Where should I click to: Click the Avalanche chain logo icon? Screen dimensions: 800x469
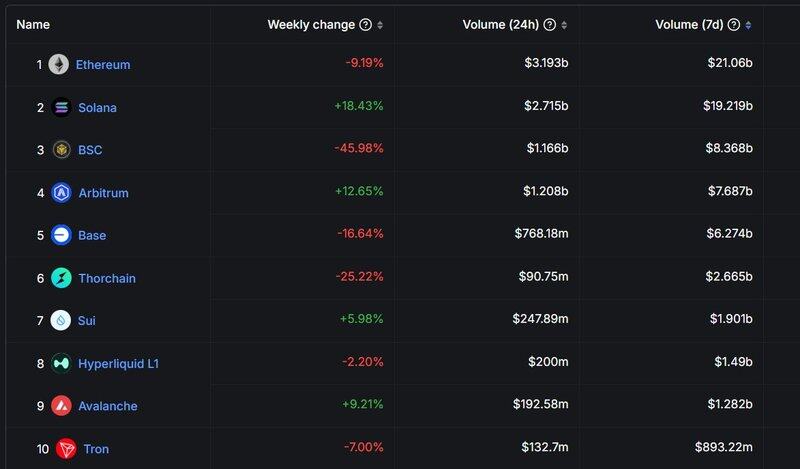click(62, 406)
